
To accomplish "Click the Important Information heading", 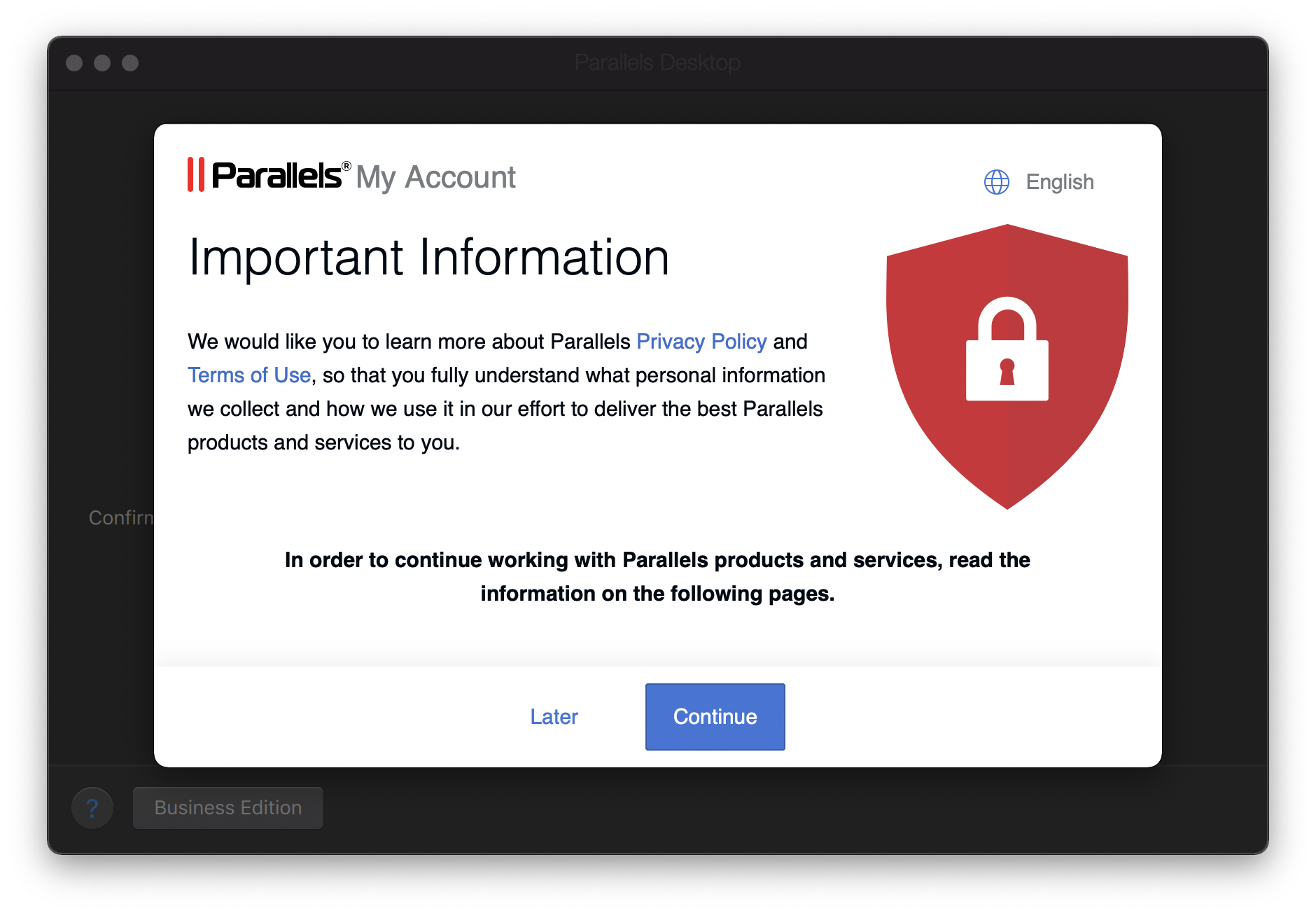I will pyautogui.click(x=429, y=258).
